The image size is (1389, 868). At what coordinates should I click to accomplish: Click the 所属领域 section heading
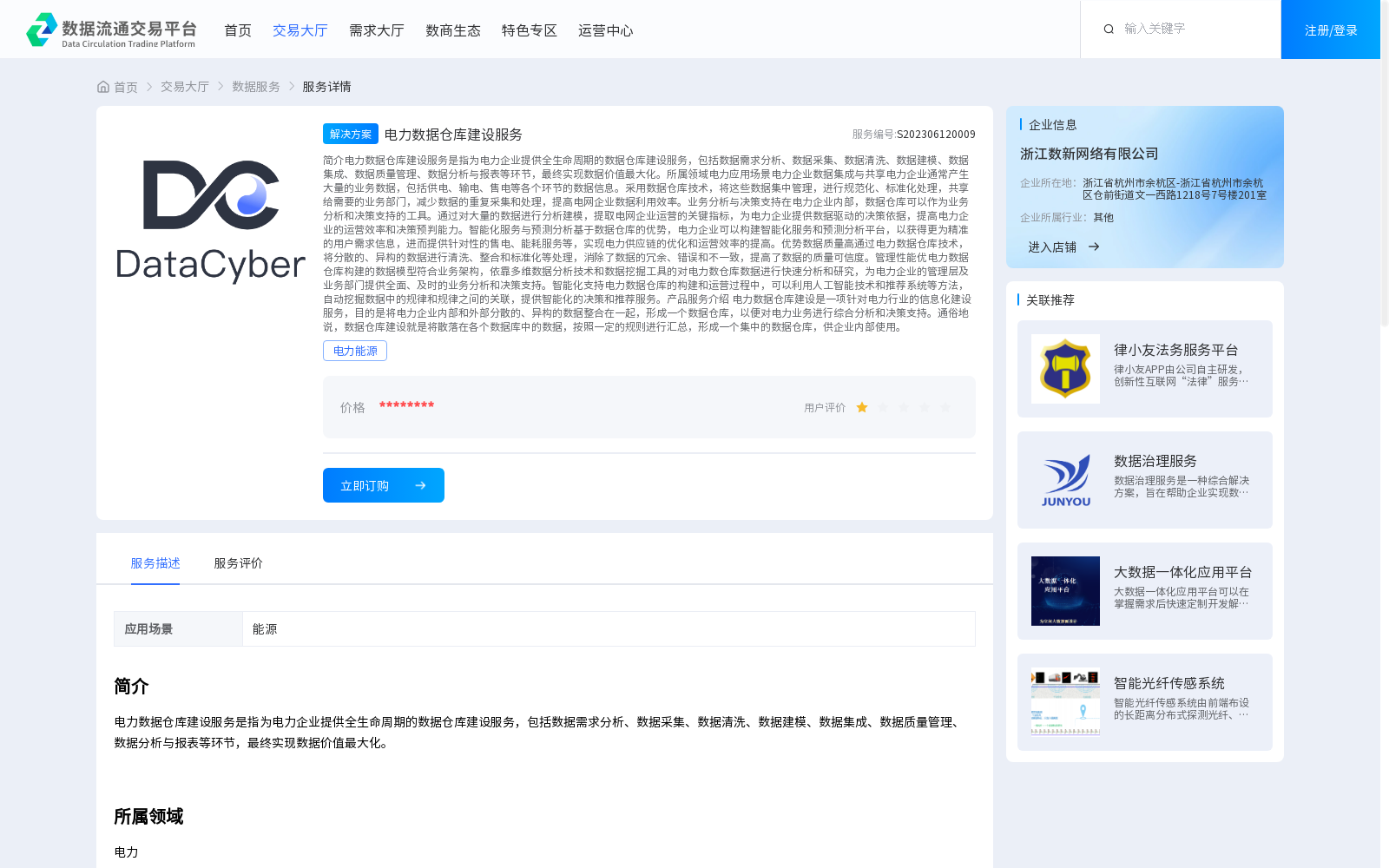pos(148,817)
